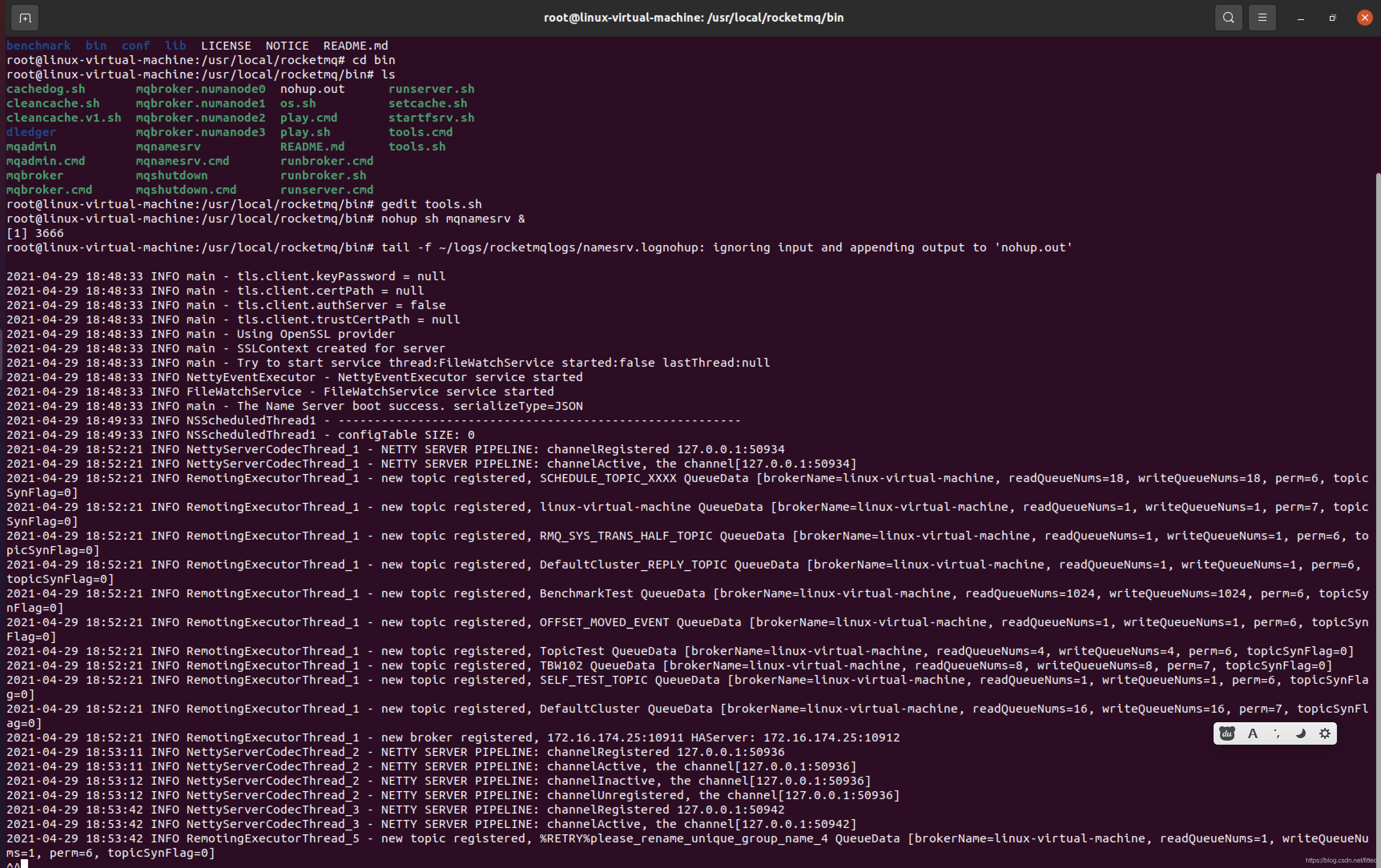
Task: Click the BenchmarkTest topic name in log
Action: pyautogui.click(x=586, y=593)
